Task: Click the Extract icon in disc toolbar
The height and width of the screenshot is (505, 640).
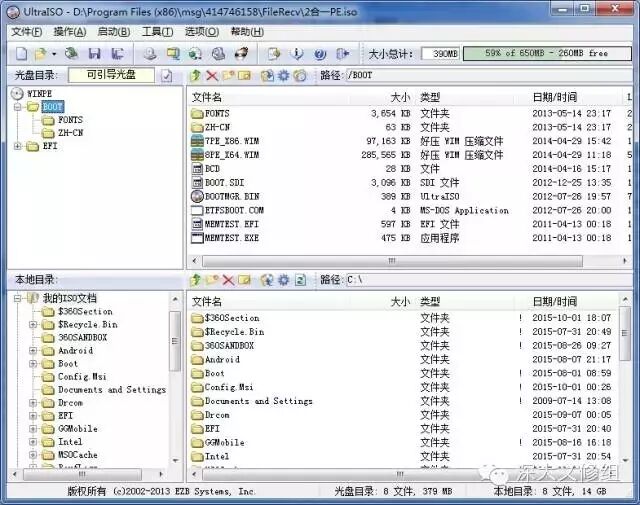Action: (x=267, y=75)
